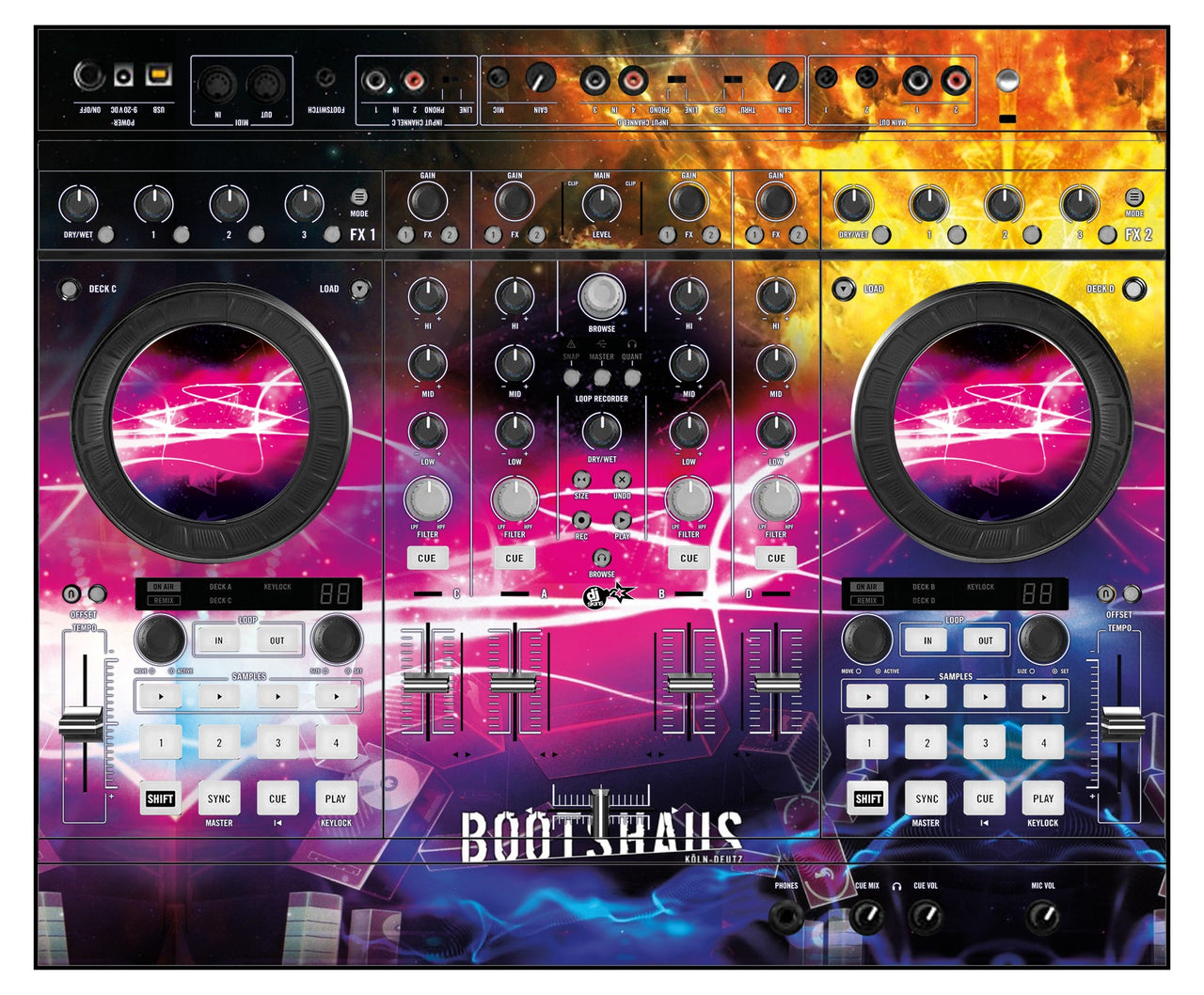
Task: Assign FX 2 to channel D
Action: (x=798, y=234)
